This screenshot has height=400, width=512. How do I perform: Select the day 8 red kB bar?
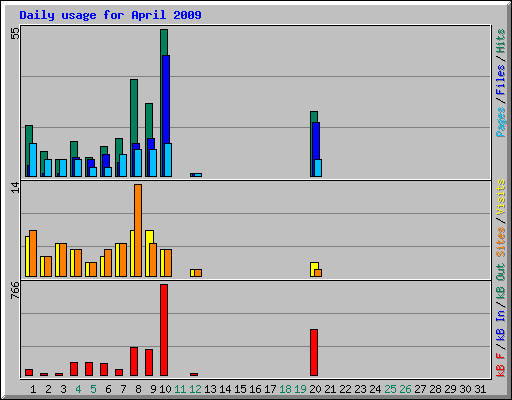134,362
